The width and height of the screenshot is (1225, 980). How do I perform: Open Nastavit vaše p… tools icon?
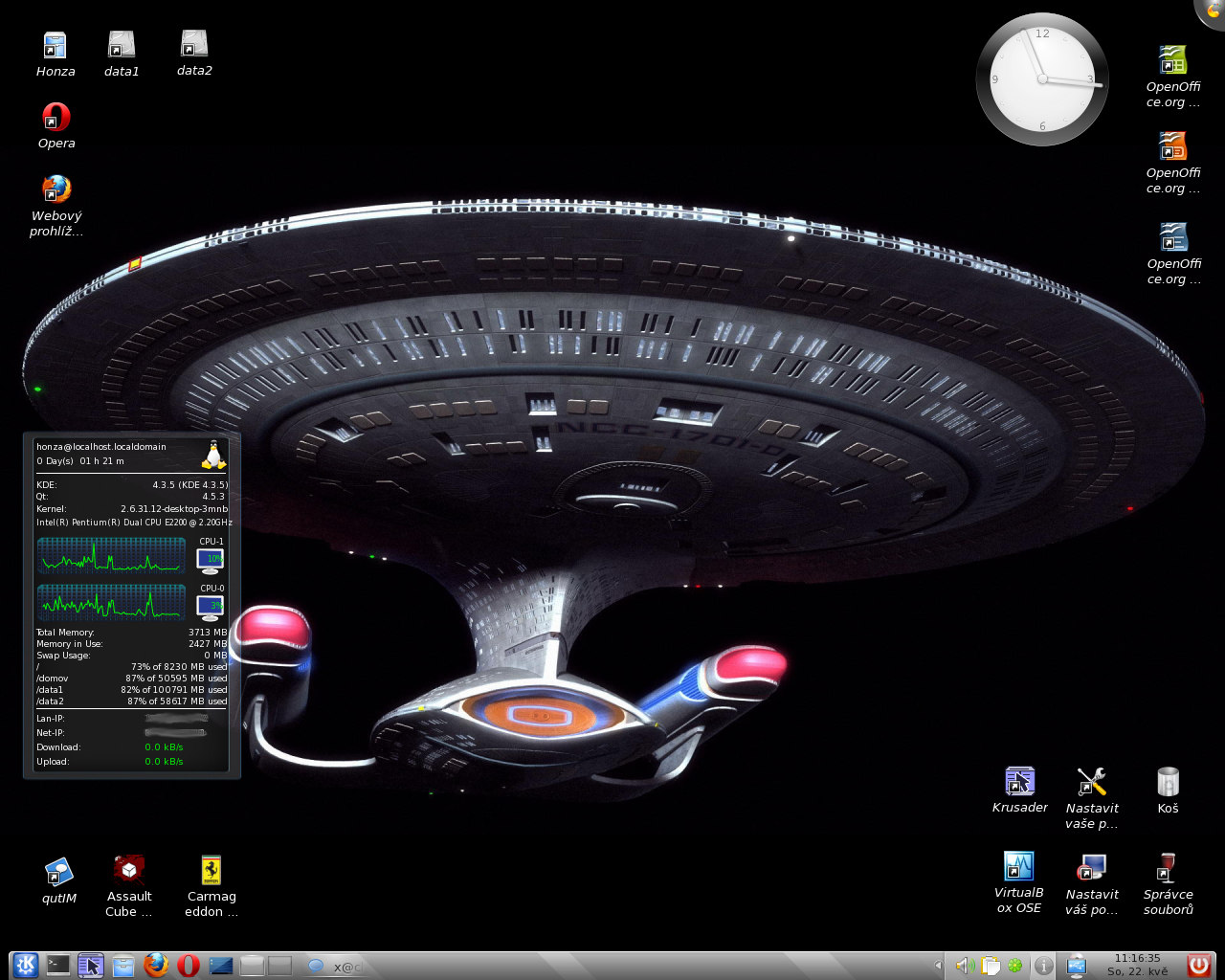point(1092,798)
